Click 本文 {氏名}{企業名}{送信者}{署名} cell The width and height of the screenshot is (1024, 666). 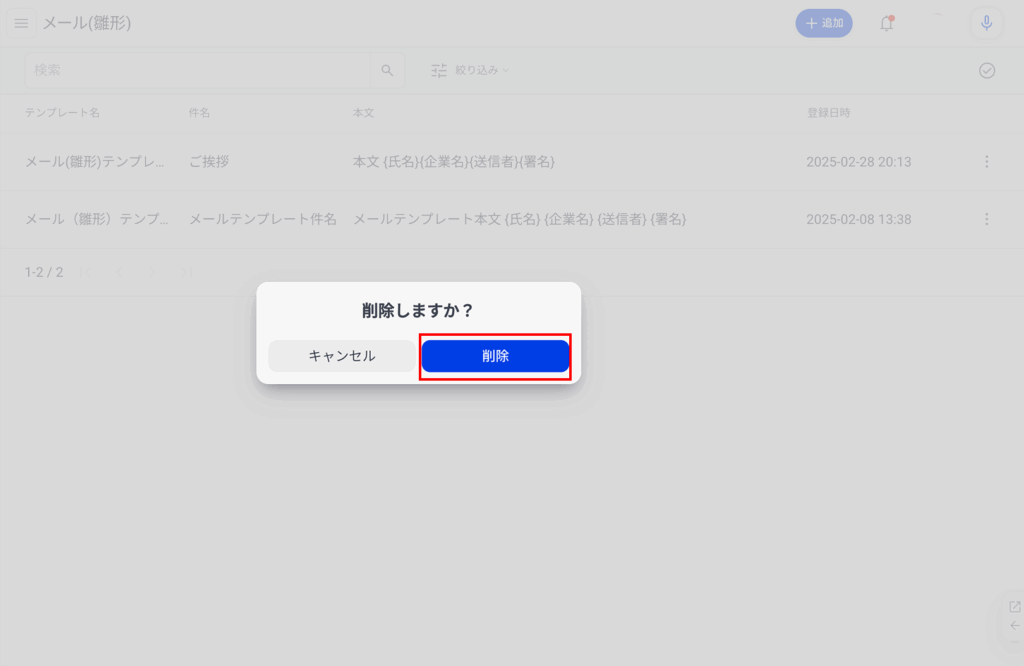pyautogui.click(x=454, y=162)
